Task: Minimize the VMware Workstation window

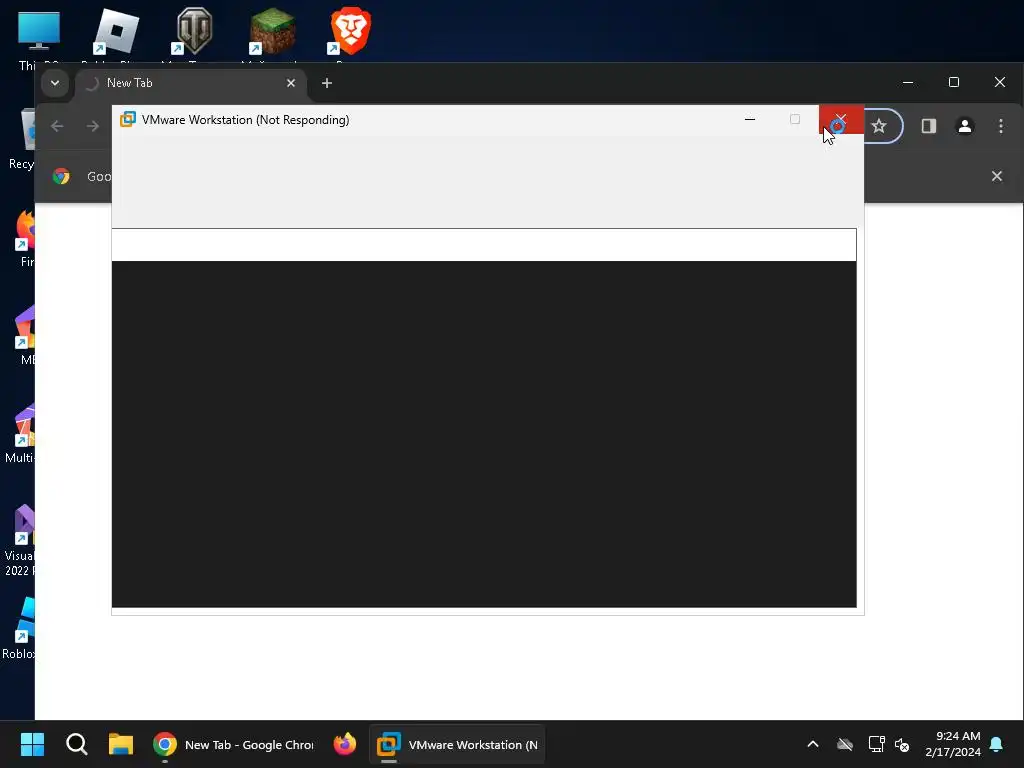Action: point(750,120)
